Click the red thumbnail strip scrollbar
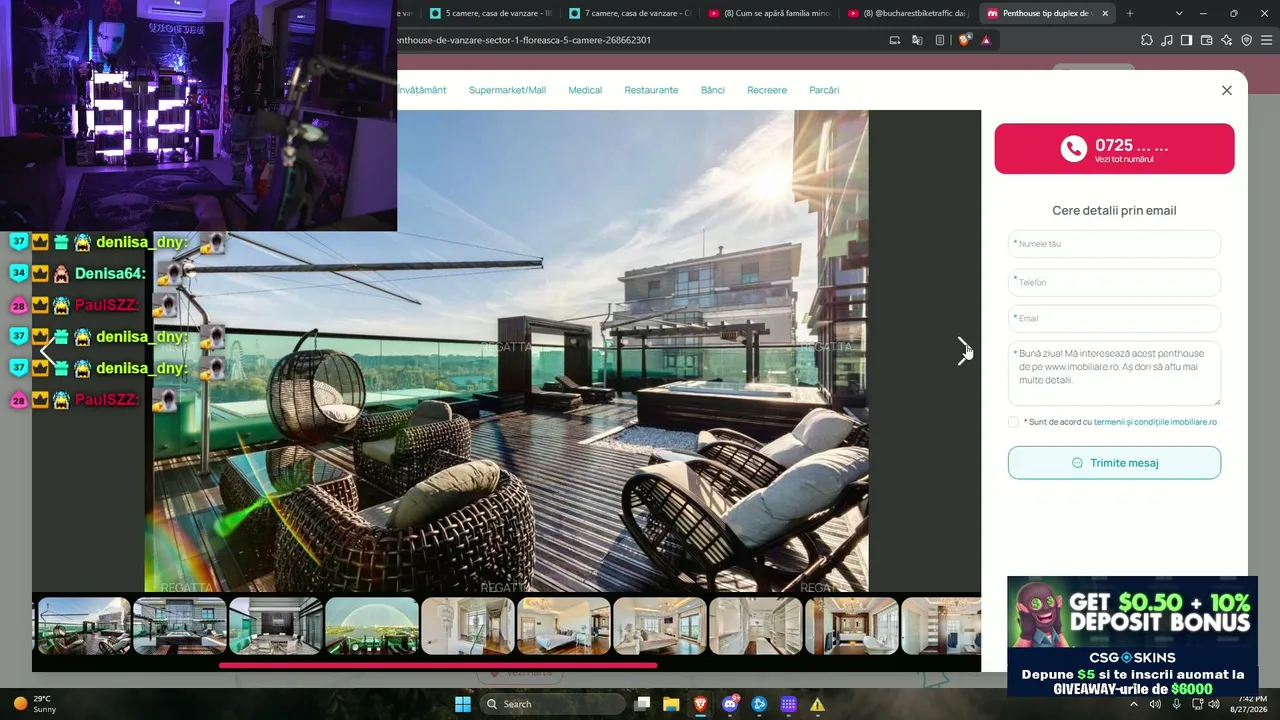Screen dimensions: 1280x720 [438, 665]
